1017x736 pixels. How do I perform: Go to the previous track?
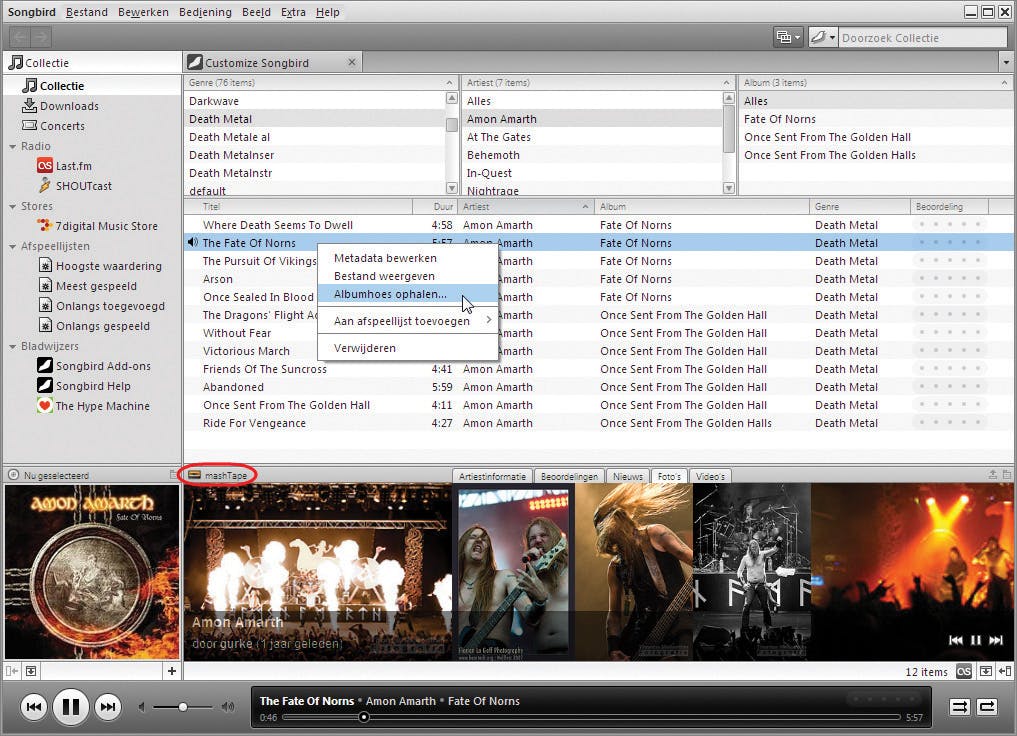pyautogui.click(x=34, y=707)
